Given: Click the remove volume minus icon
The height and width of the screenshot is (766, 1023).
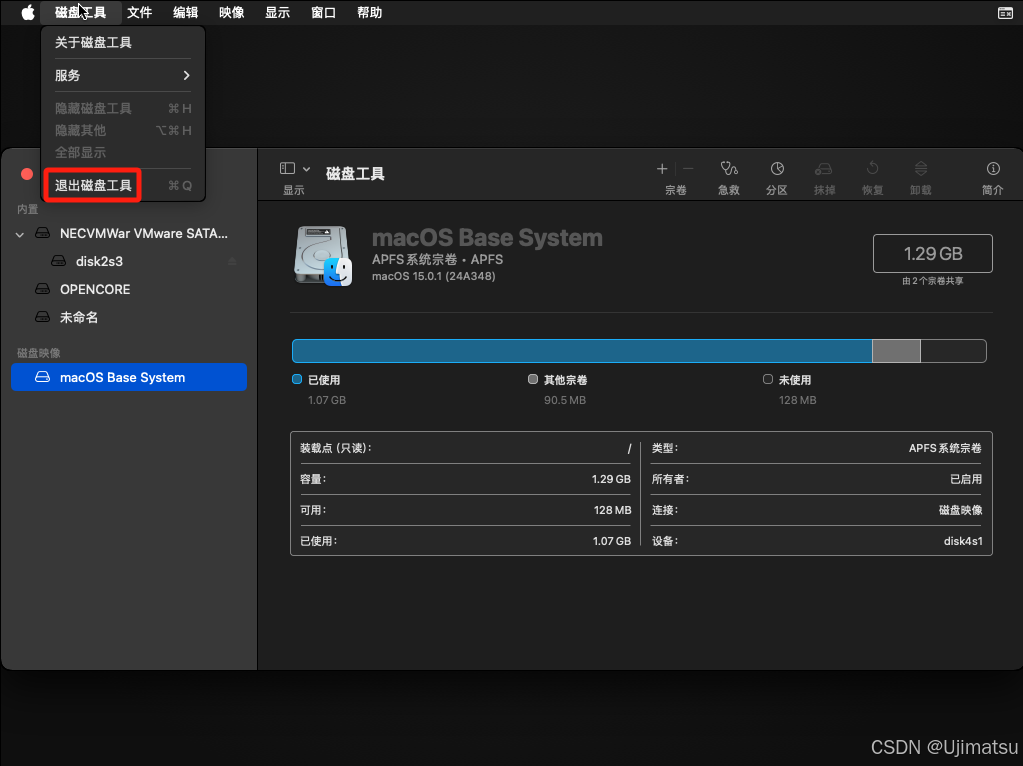Looking at the screenshot, I should click(x=688, y=169).
